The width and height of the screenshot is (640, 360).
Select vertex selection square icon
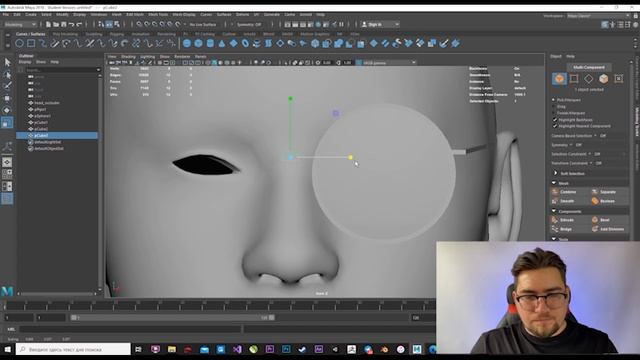pyautogui.click(x=574, y=79)
